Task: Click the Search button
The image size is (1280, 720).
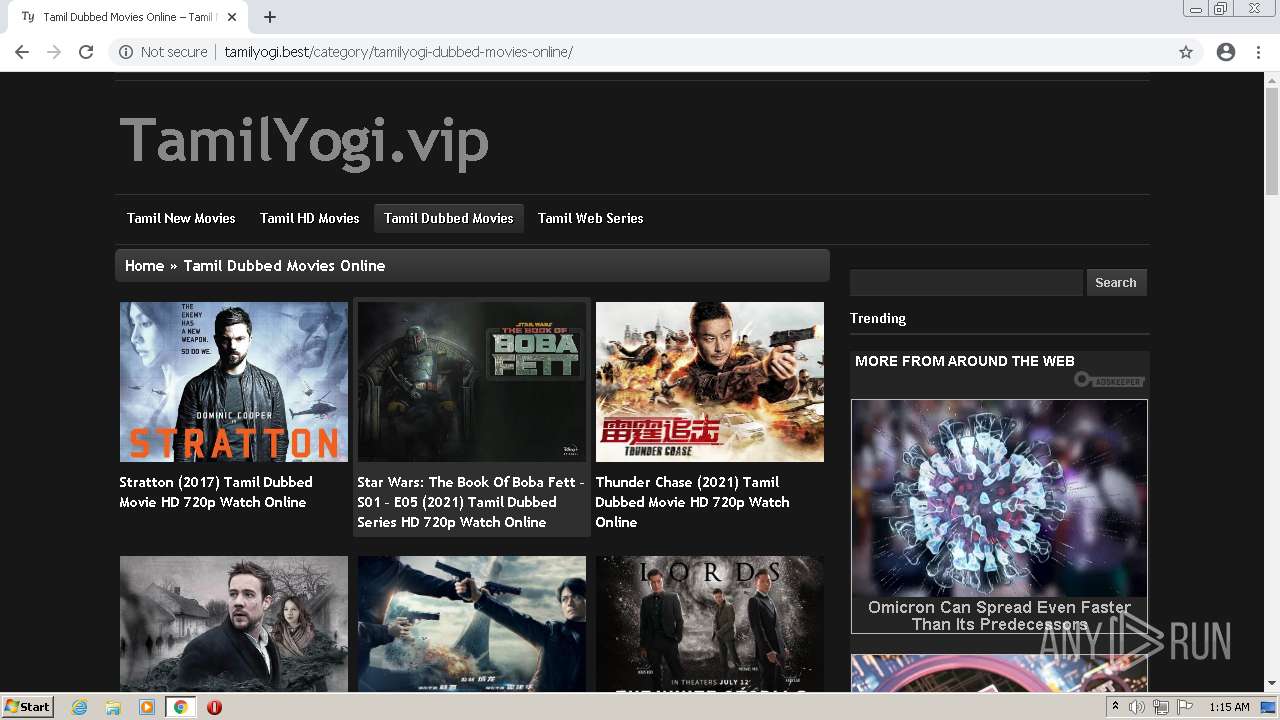Action: (x=1116, y=283)
